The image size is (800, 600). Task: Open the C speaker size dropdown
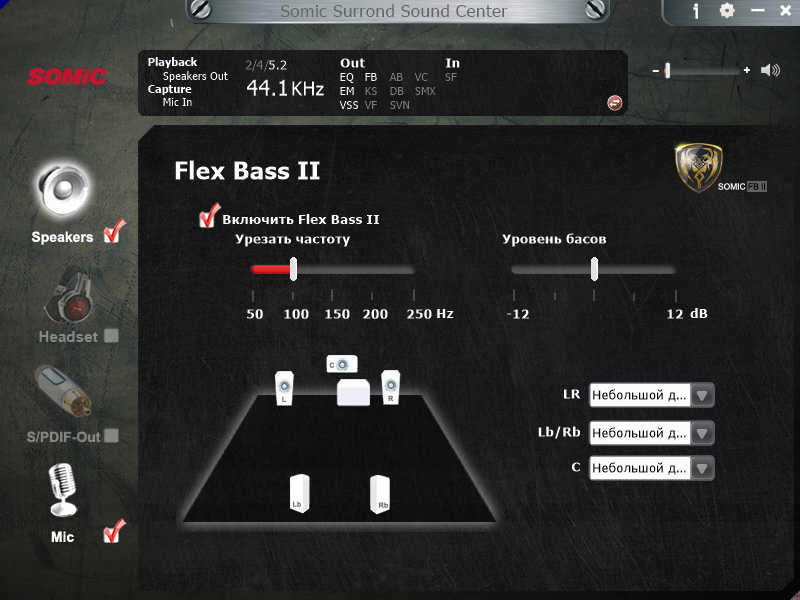[x=652, y=468]
